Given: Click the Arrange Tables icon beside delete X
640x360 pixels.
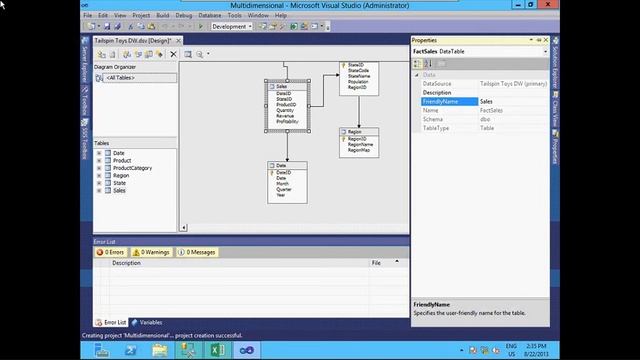Looking at the screenshot, I should click(x=188, y=54).
